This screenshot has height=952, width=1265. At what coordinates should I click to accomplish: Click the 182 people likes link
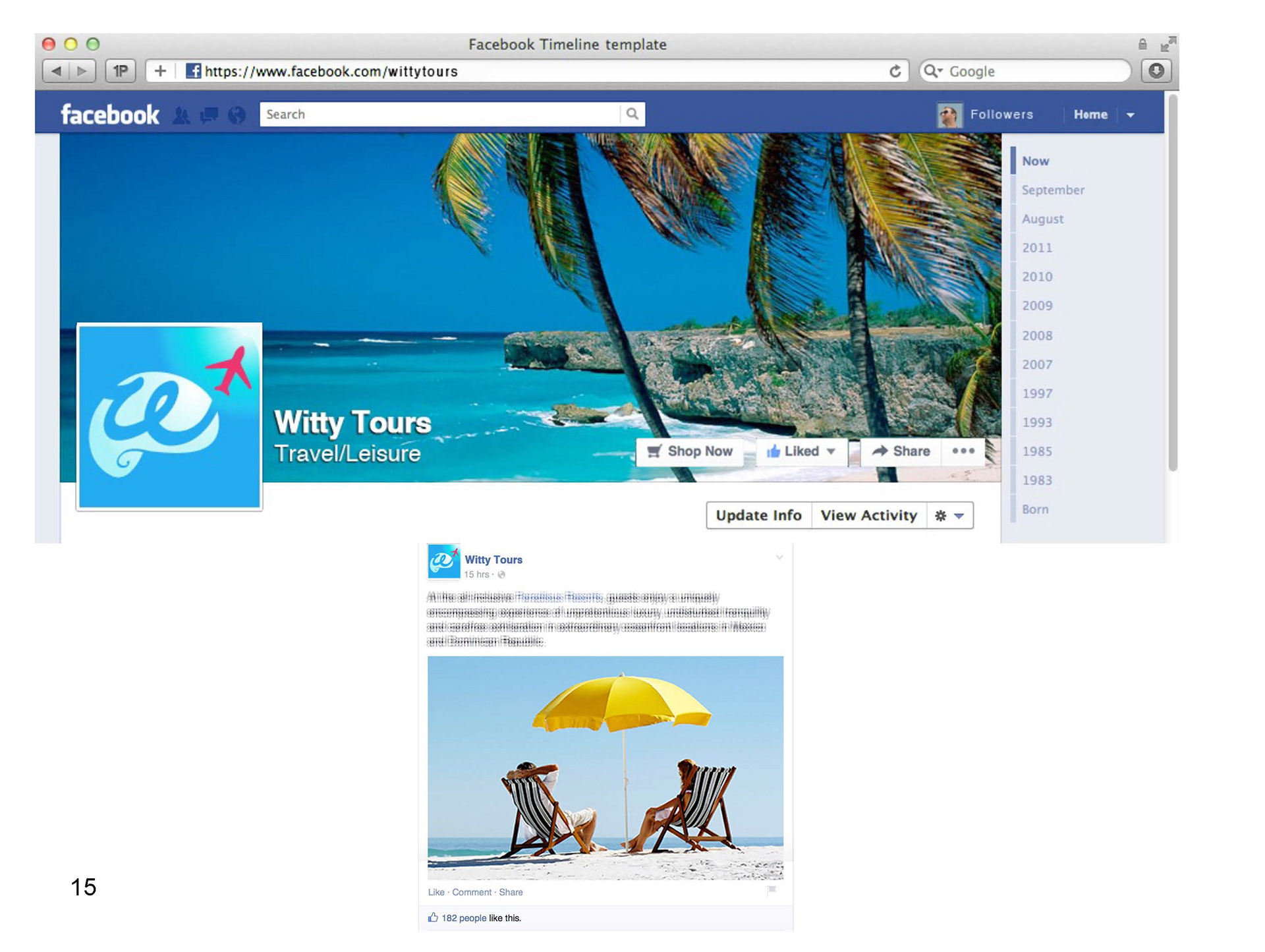coord(464,918)
